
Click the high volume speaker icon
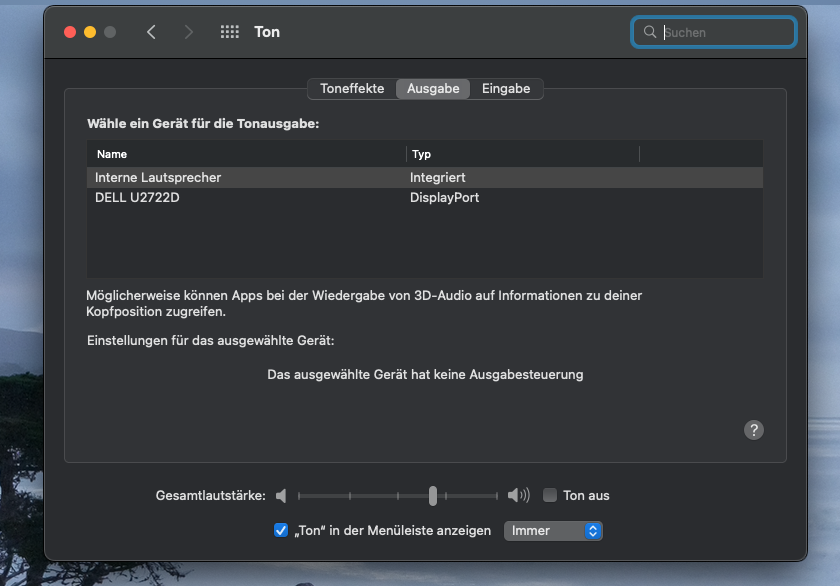[x=518, y=496]
